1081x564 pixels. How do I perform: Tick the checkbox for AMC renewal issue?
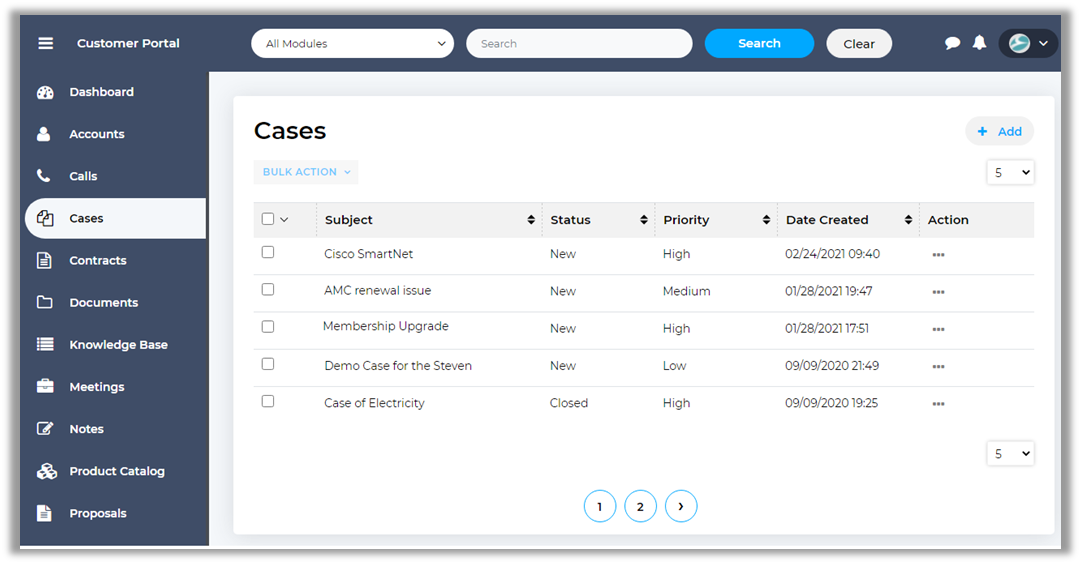(x=268, y=290)
